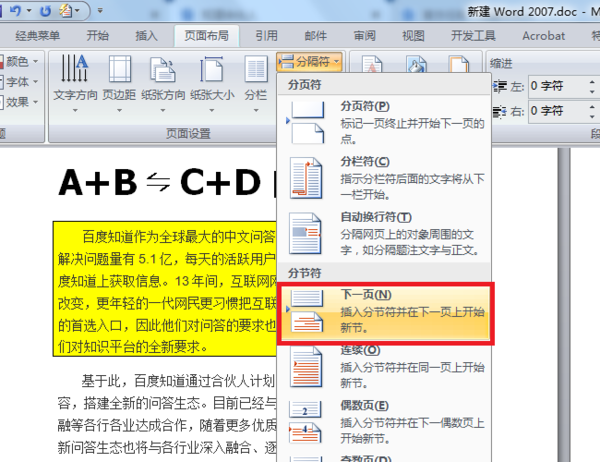The width and height of the screenshot is (600, 462).
Task: Click the A+B⇋C+D heading text
Action: pos(160,183)
